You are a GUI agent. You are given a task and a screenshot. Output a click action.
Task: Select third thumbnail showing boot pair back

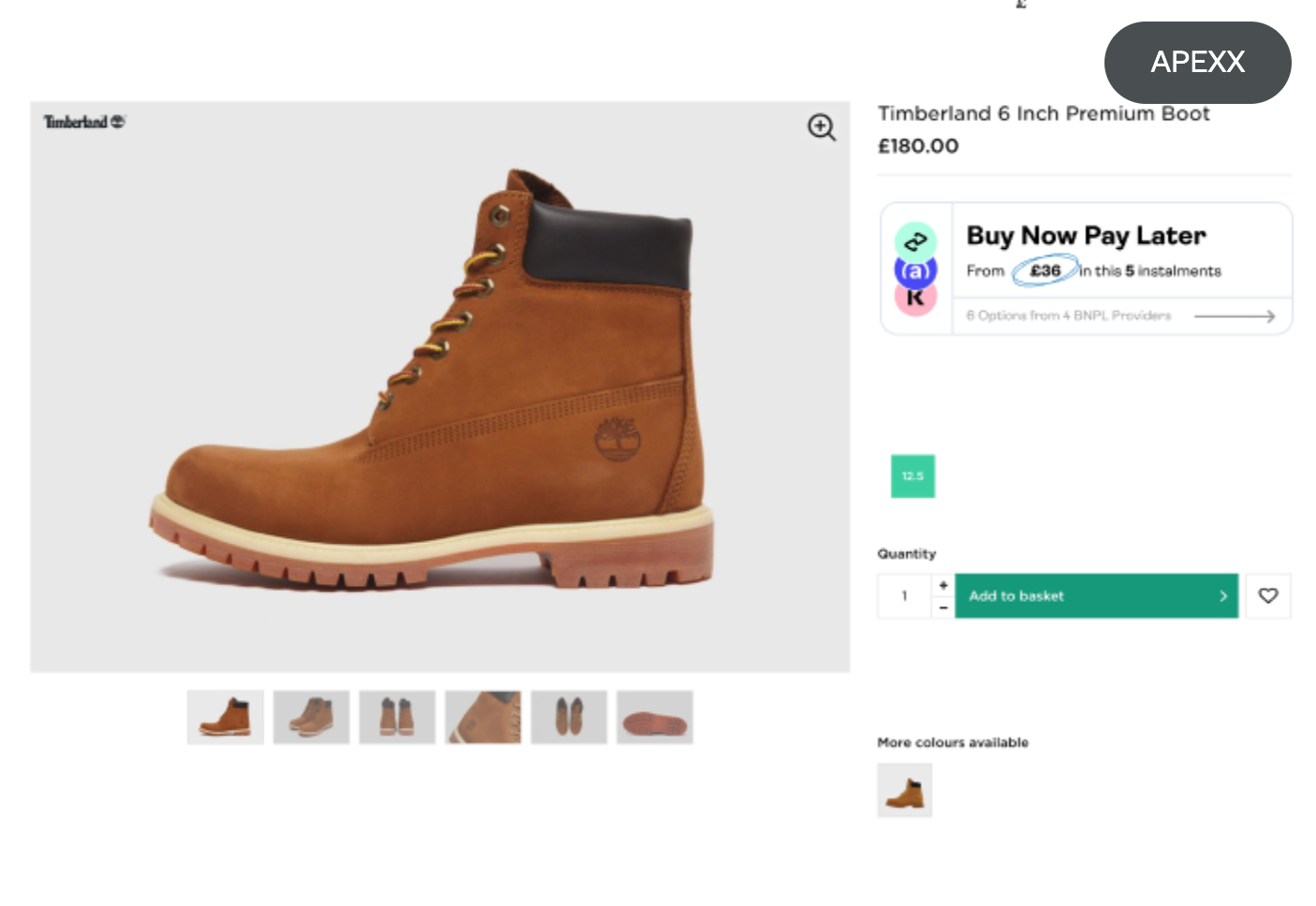[x=397, y=718]
